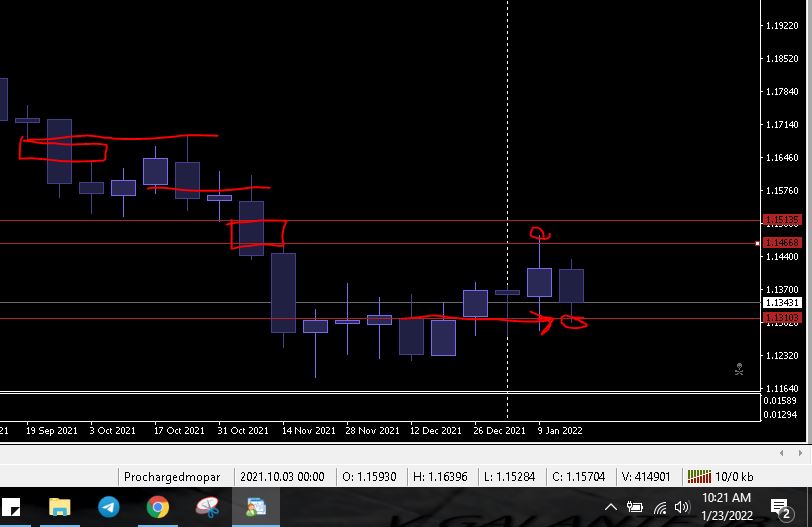Click the 1.19220 price axis label
Viewport: 812px width, 527px height.
(x=782, y=25)
